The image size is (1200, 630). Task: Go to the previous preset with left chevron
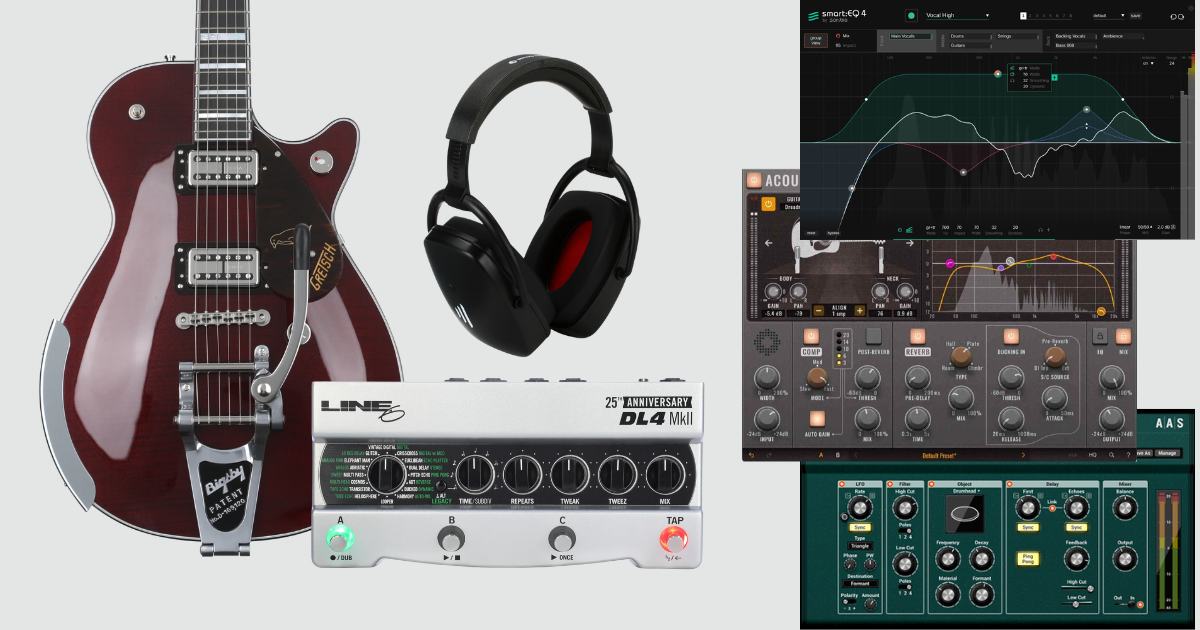click(856, 455)
